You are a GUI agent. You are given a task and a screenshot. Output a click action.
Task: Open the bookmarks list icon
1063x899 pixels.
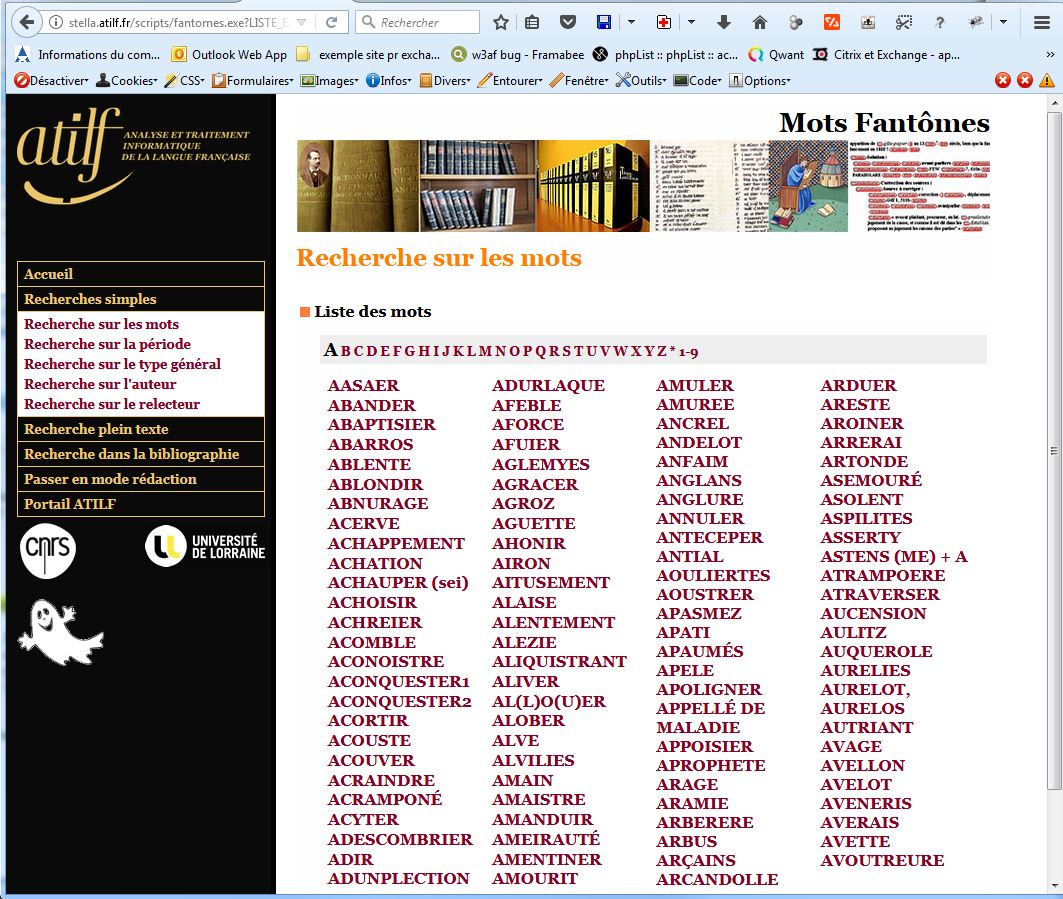tap(533, 22)
